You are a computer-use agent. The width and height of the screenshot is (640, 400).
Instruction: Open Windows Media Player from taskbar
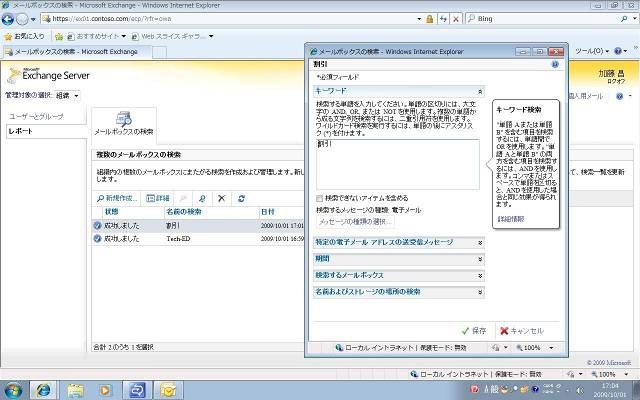105,390
